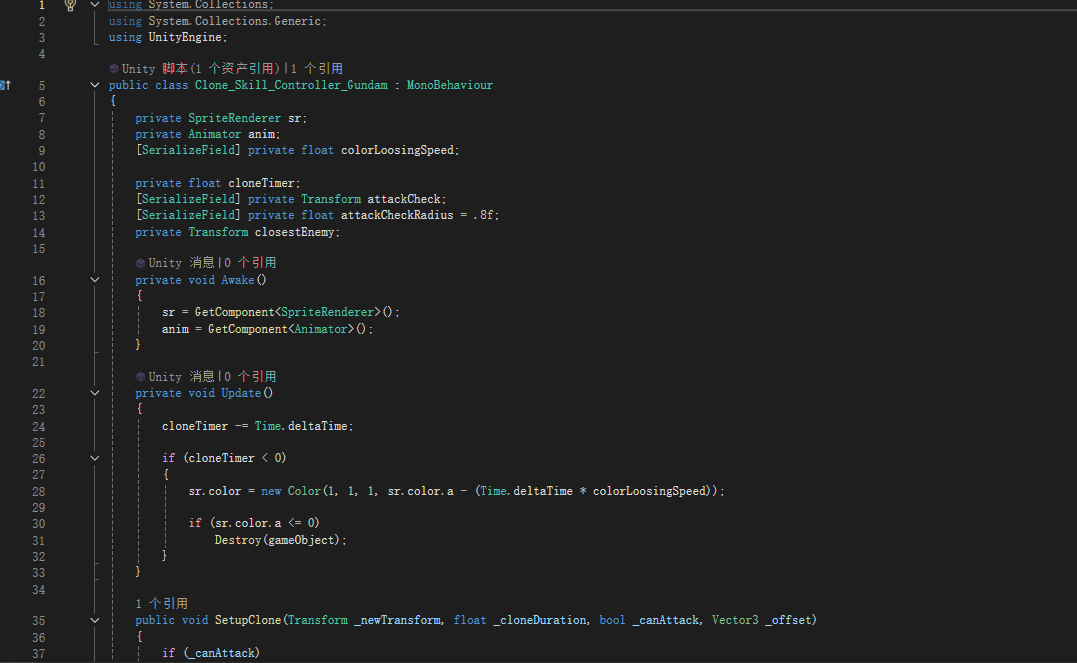Click attackCheckRadius field name on line 13
The width and height of the screenshot is (1077, 663).
point(398,215)
